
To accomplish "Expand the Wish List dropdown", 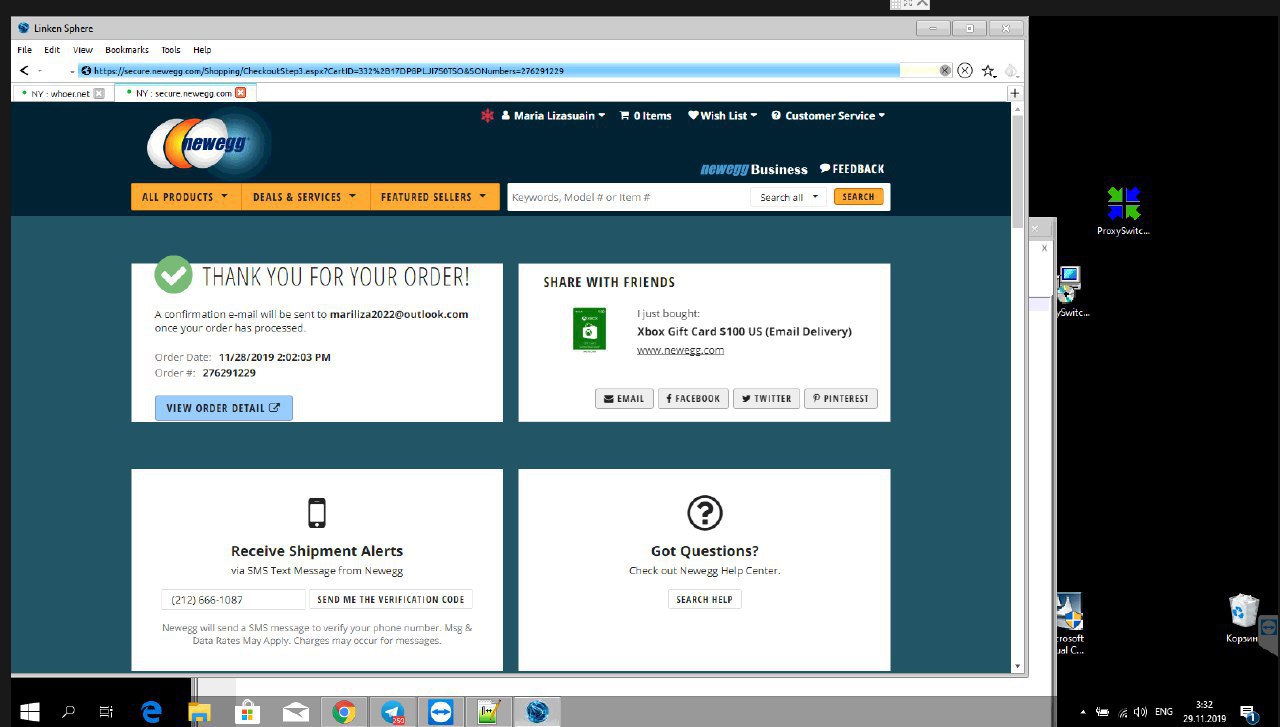I will (722, 116).
